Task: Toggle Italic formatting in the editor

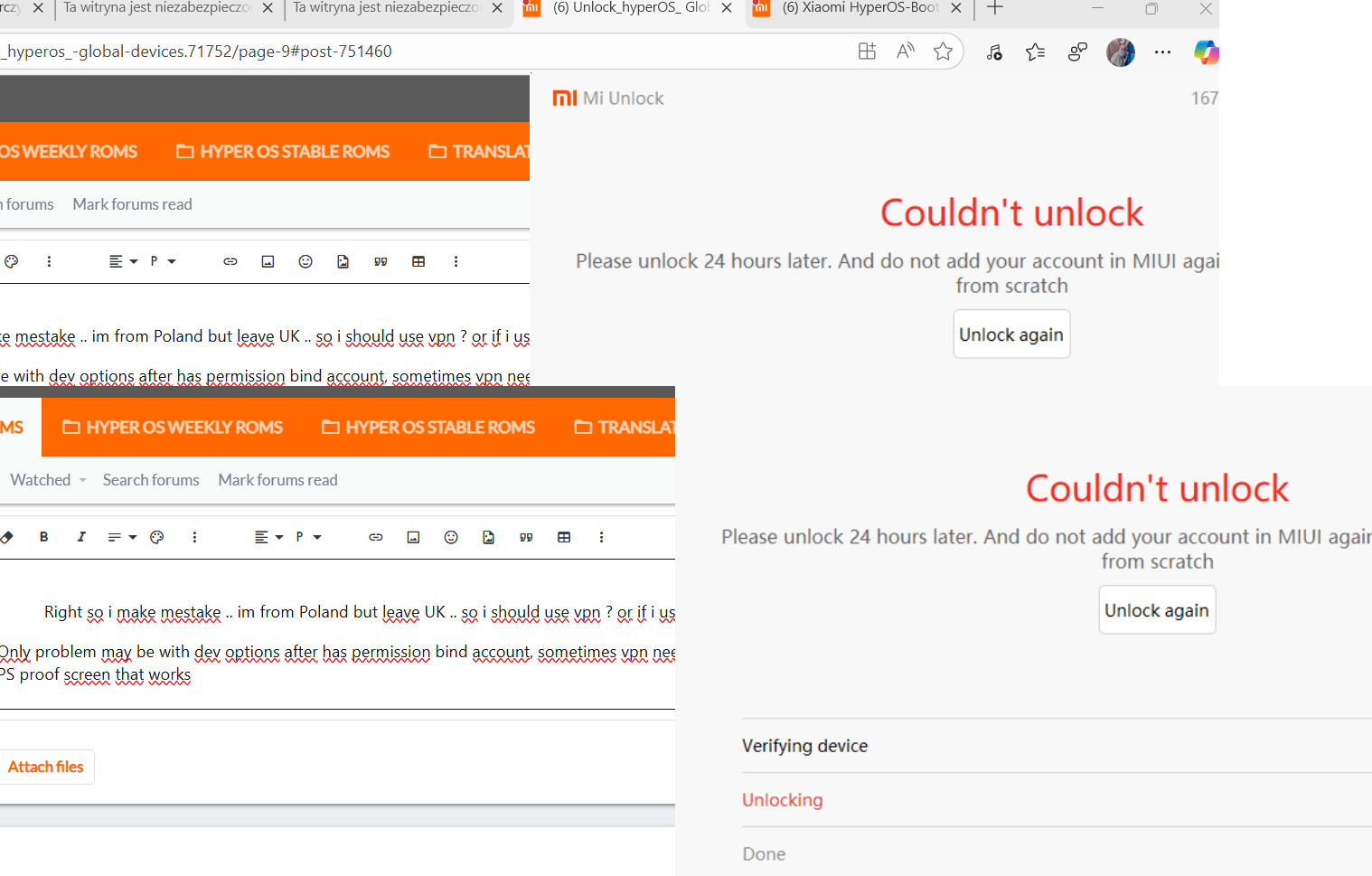Action: tap(81, 537)
